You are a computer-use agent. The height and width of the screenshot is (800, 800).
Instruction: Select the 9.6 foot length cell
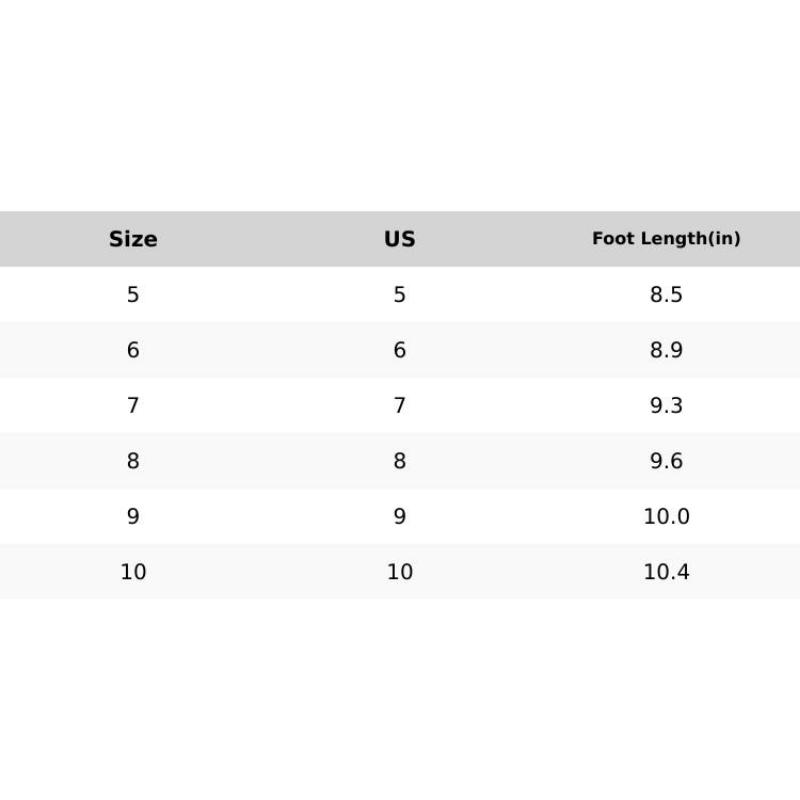click(666, 461)
